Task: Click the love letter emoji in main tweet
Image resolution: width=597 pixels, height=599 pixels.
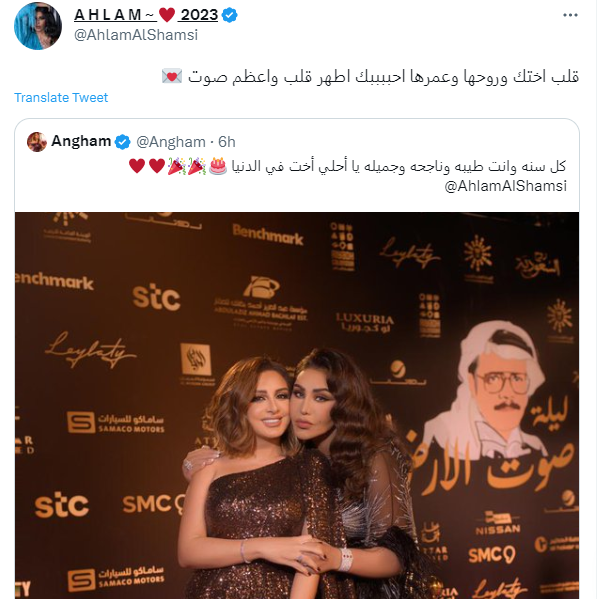Action: (x=172, y=76)
